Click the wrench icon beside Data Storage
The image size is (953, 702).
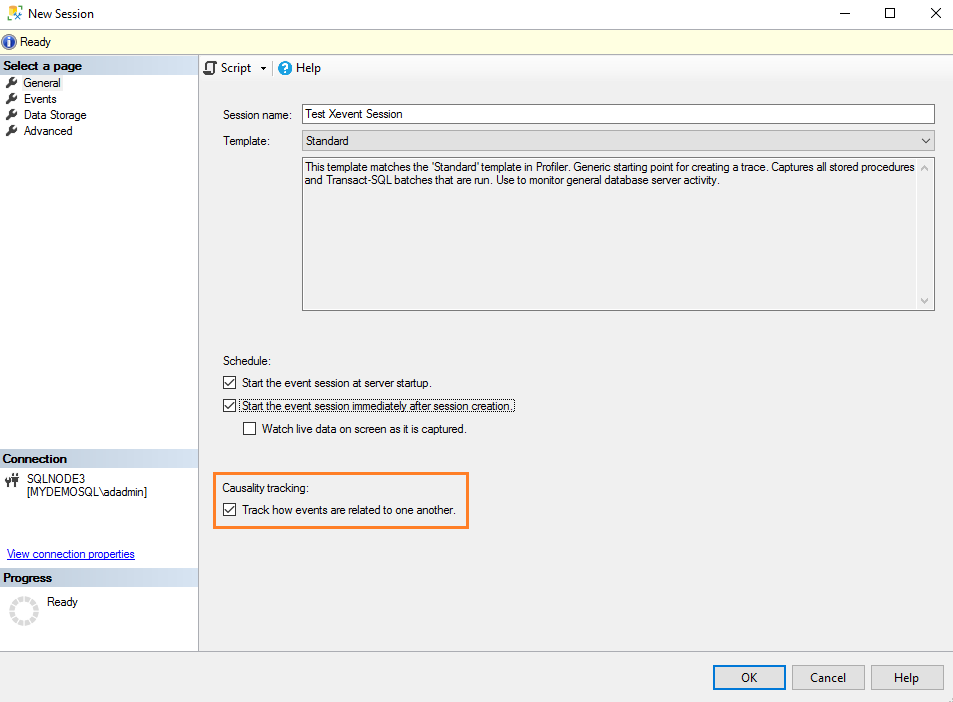tap(12, 115)
